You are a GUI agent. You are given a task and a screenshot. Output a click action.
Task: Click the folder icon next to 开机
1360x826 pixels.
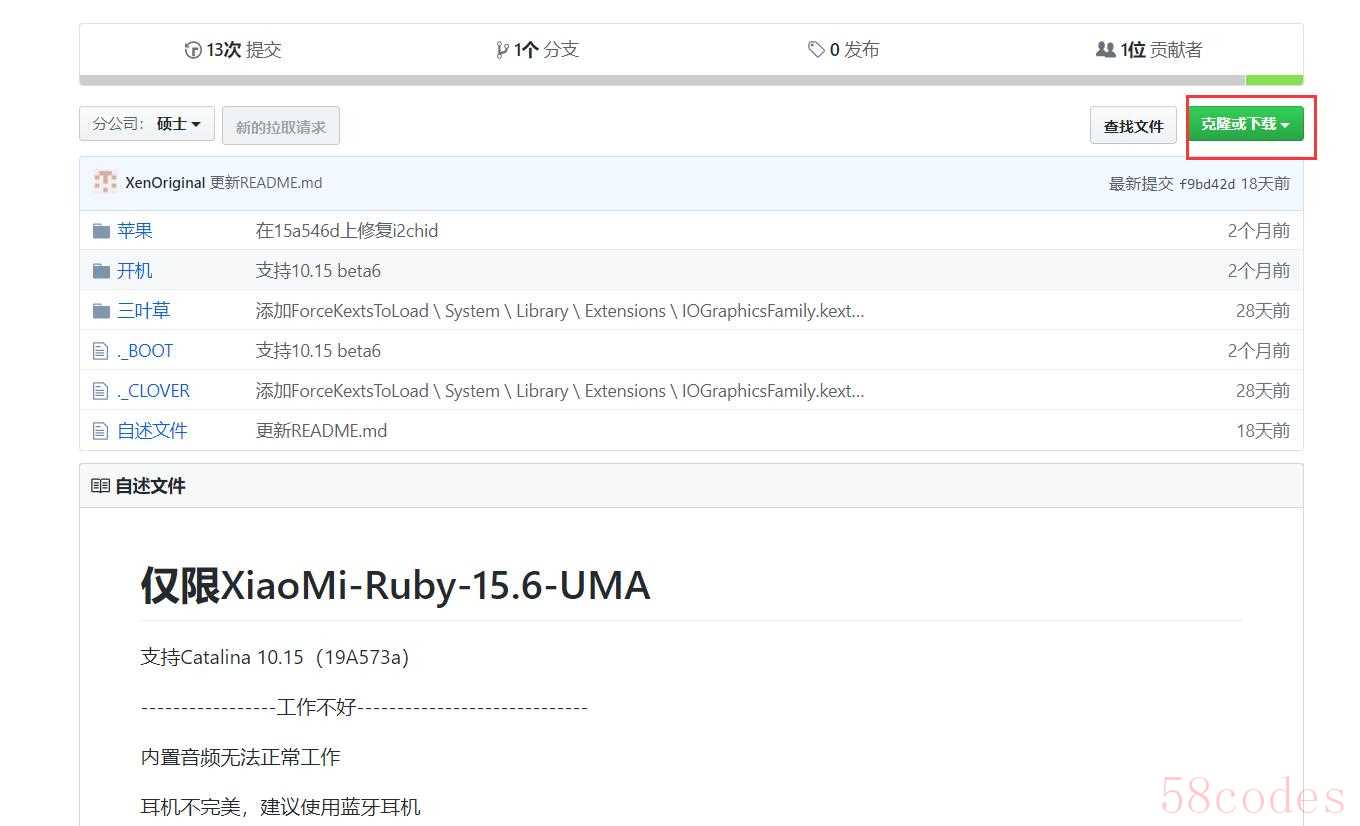(x=101, y=271)
